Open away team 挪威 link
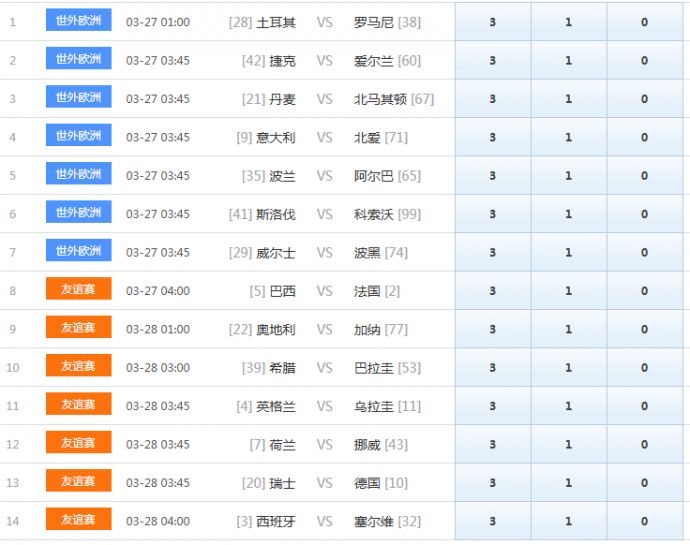 [x=367, y=445]
